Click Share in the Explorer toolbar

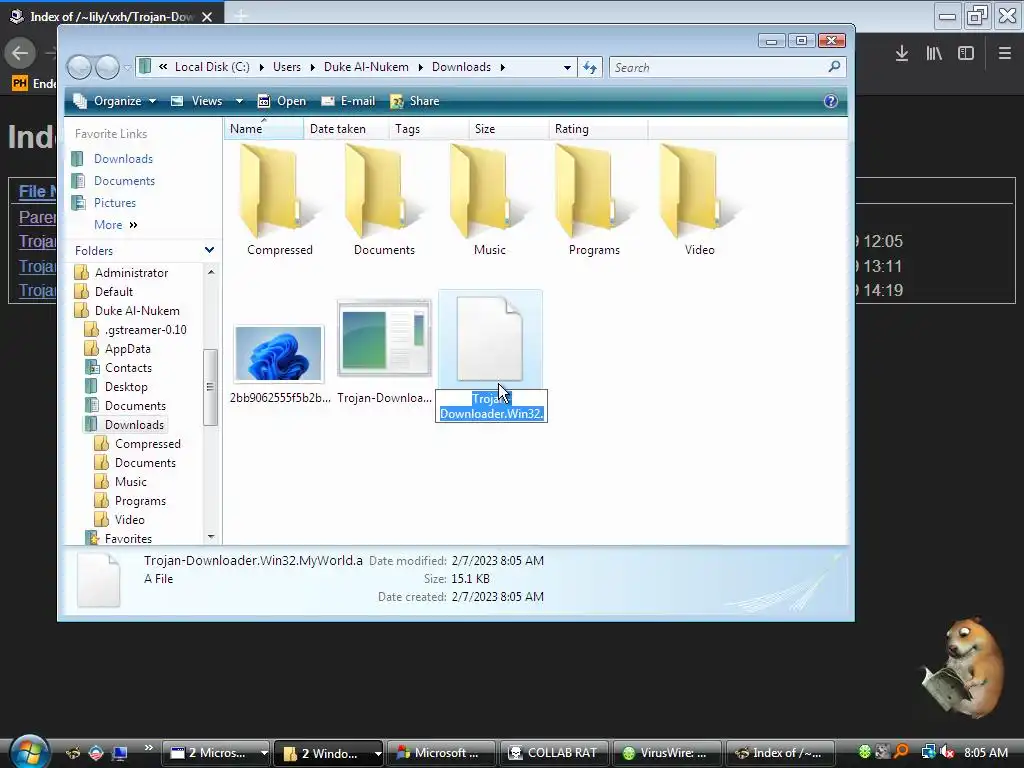415,101
